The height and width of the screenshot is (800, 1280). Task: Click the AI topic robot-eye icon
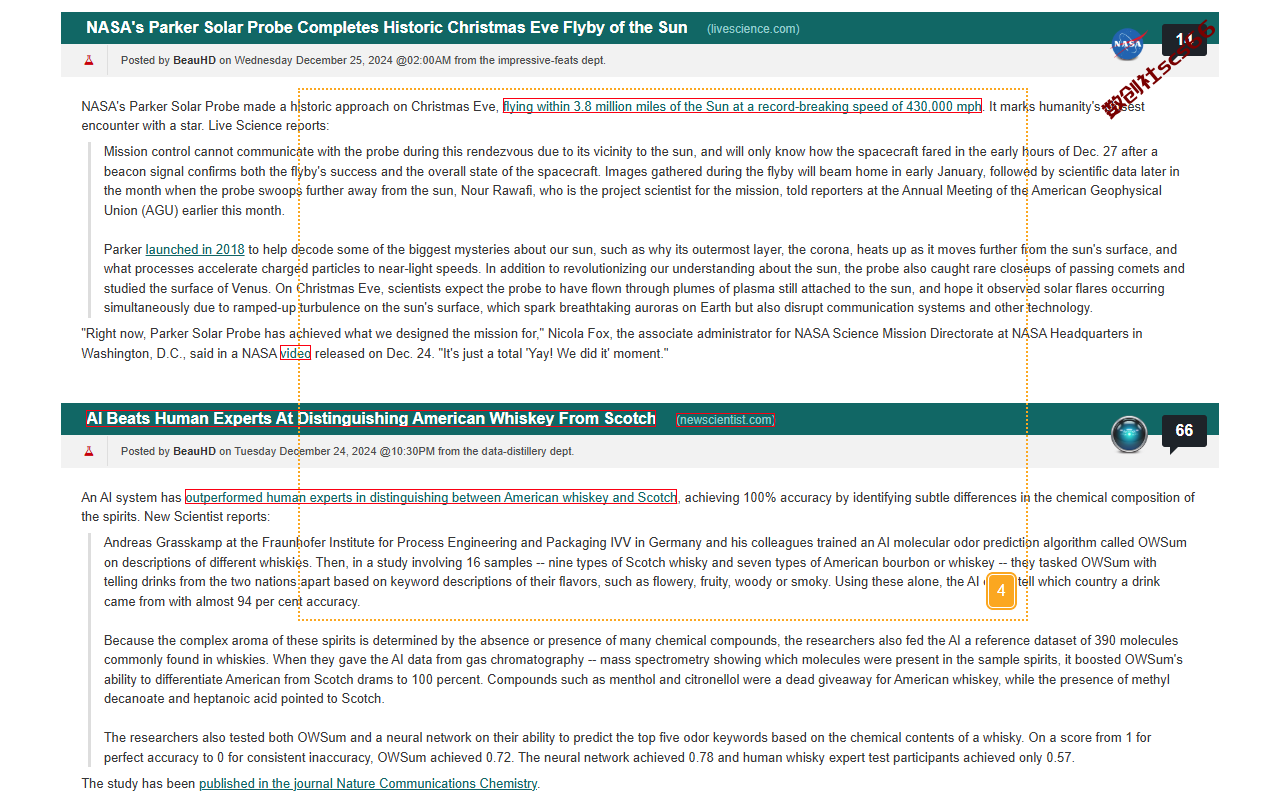[1129, 434]
